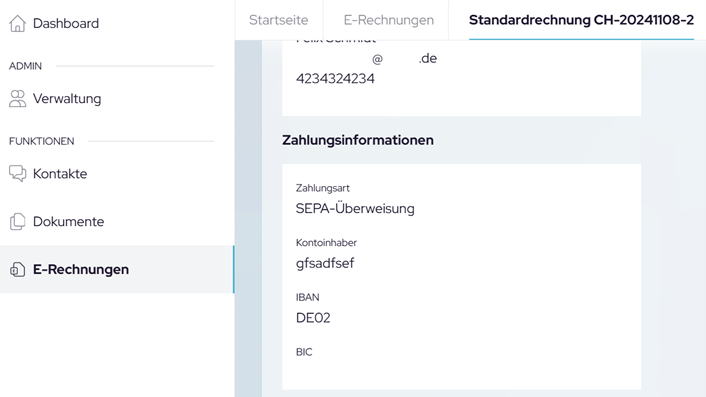Switch to the E-Rechnungen tab
706x397 pixels.
click(x=389, y=20)
